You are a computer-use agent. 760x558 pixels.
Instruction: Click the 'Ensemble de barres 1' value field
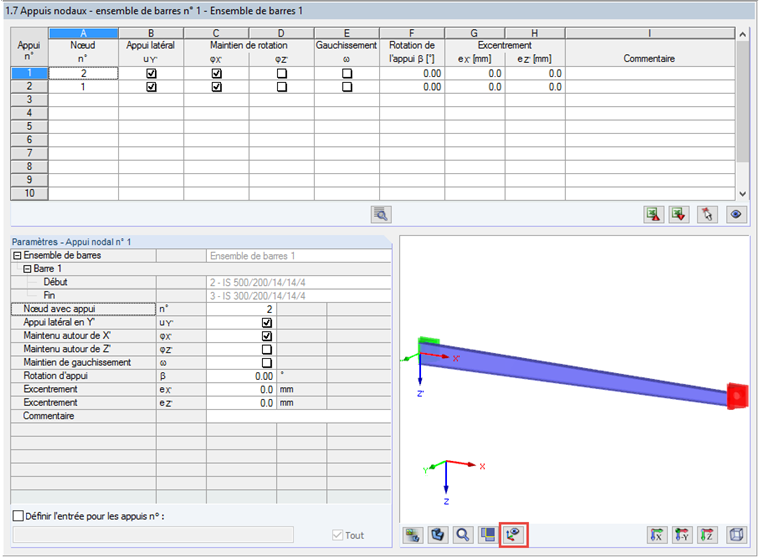click(x=299, y=255)
